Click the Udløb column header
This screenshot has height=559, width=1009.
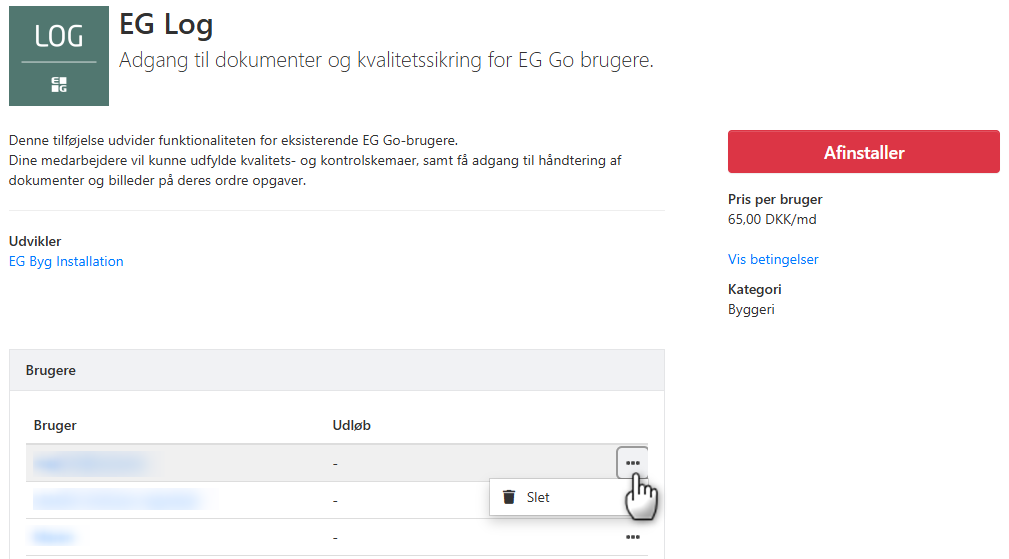click(351, 425)
